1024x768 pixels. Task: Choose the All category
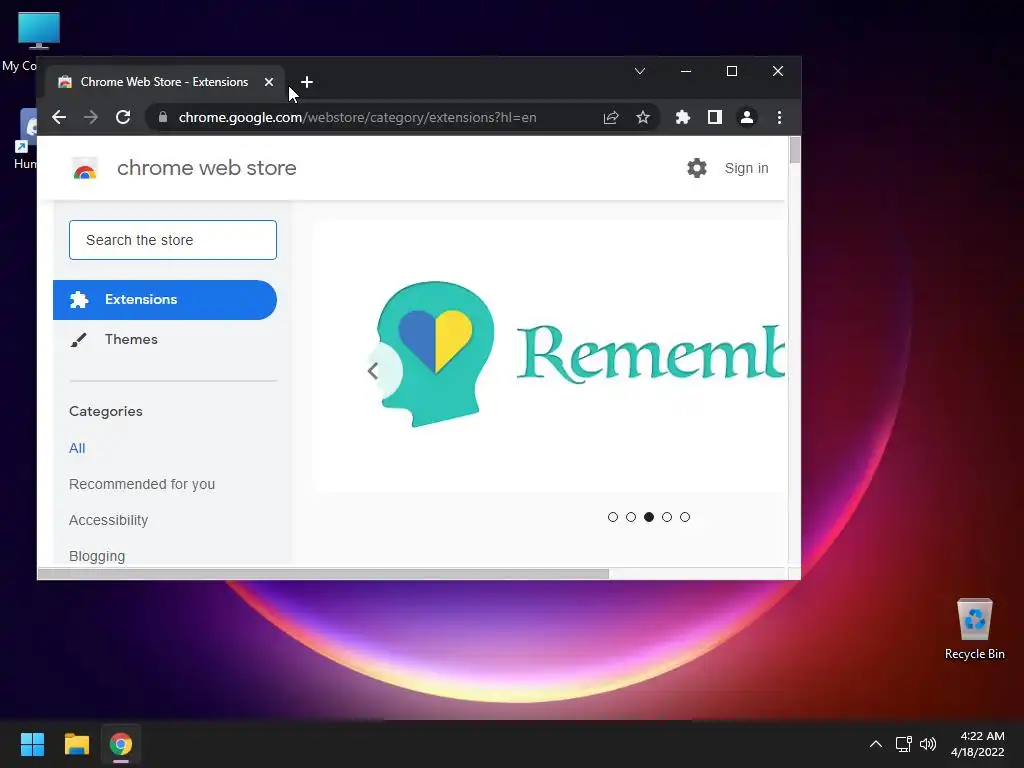point(77,449)
